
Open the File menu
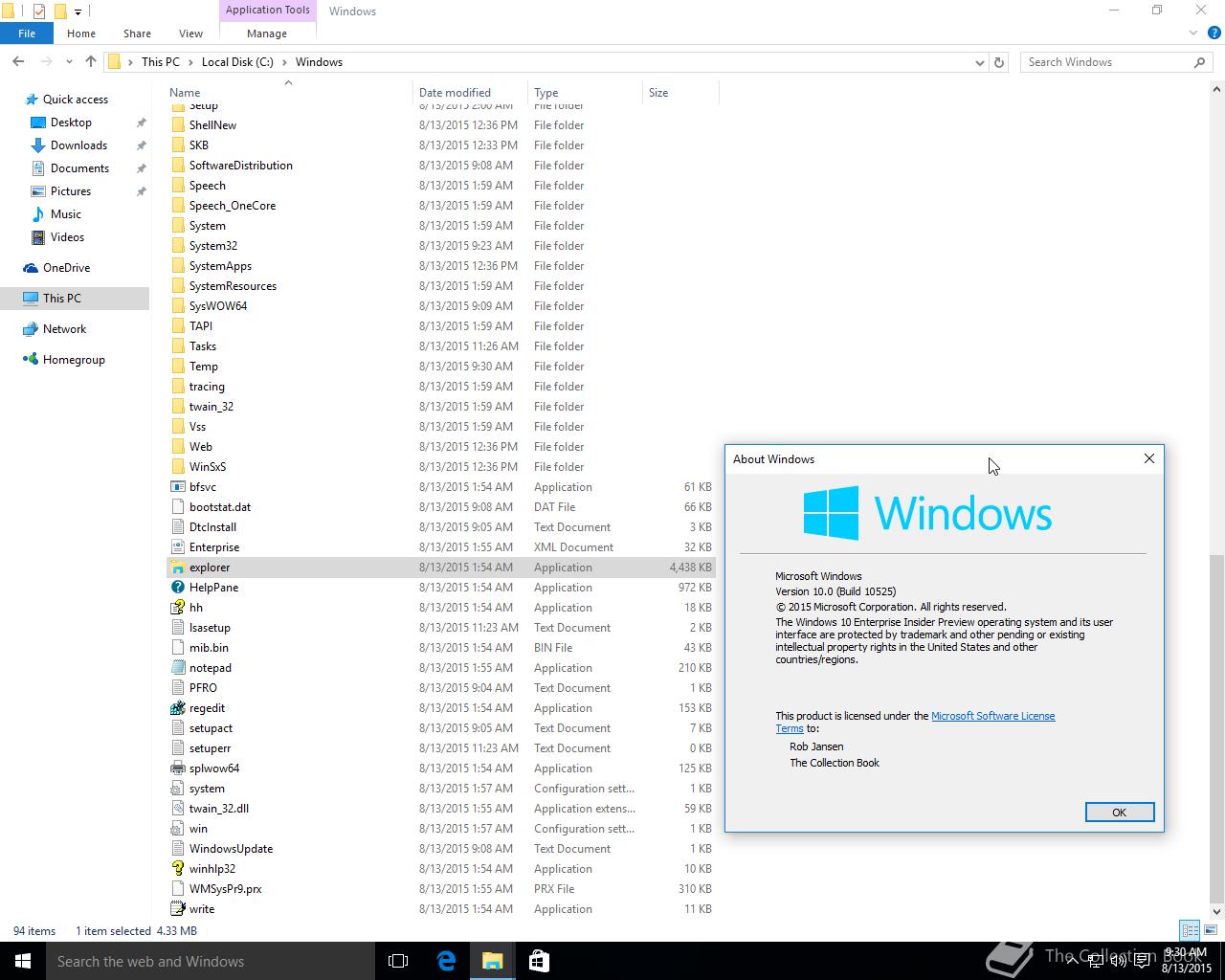click(27, 33)
